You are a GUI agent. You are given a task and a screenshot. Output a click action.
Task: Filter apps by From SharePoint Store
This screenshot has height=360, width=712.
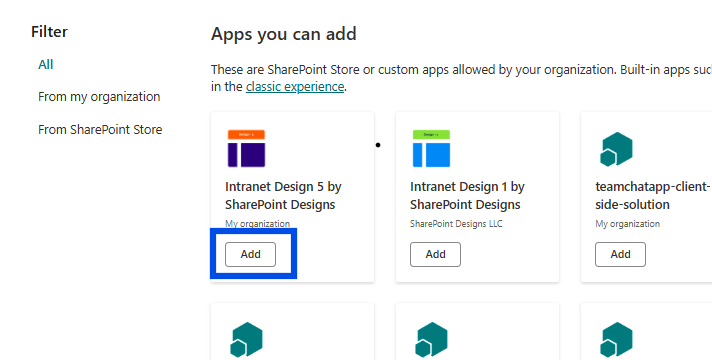100,129
